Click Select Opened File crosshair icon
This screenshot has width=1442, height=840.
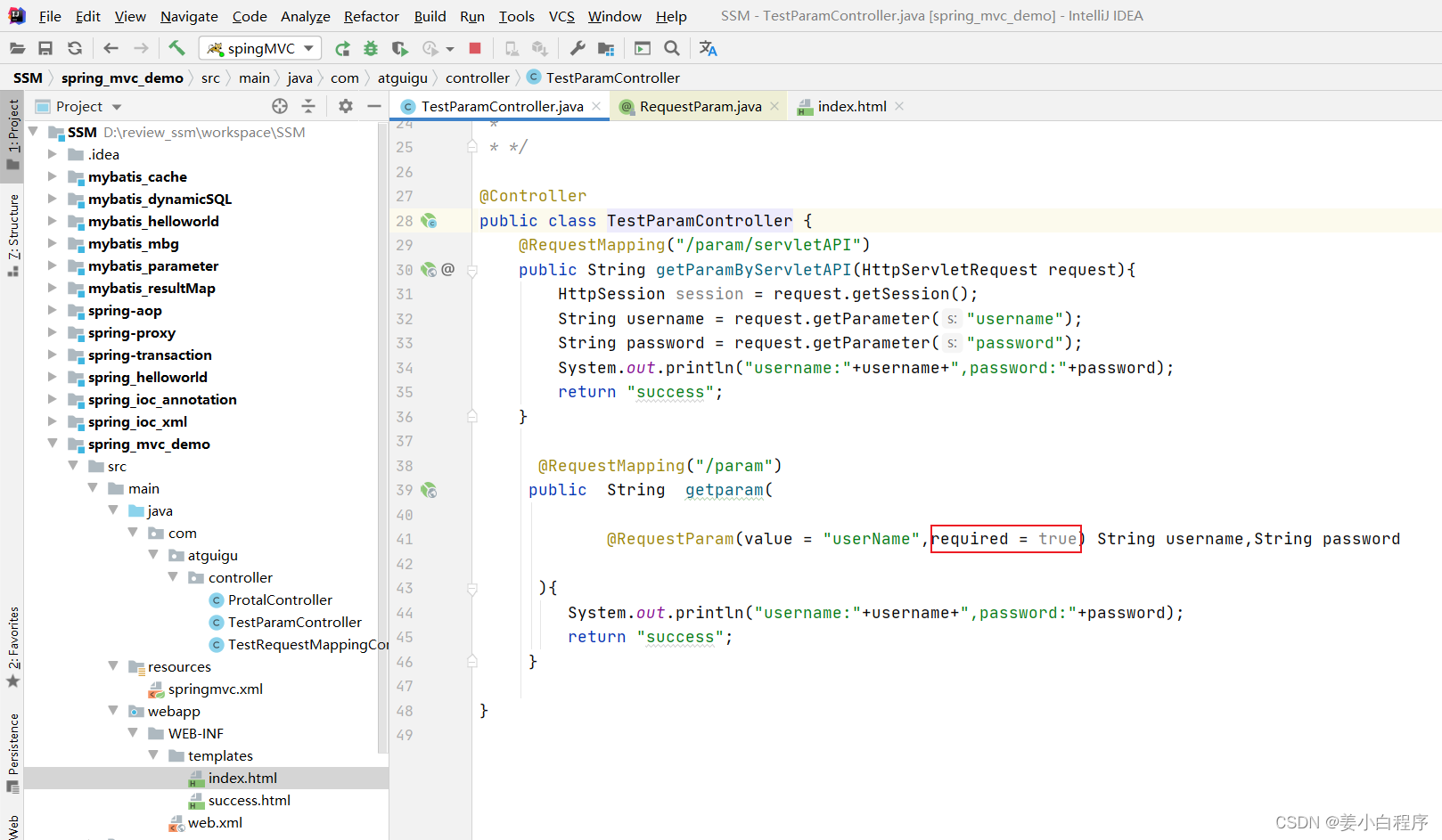click(x=280, y=106)
